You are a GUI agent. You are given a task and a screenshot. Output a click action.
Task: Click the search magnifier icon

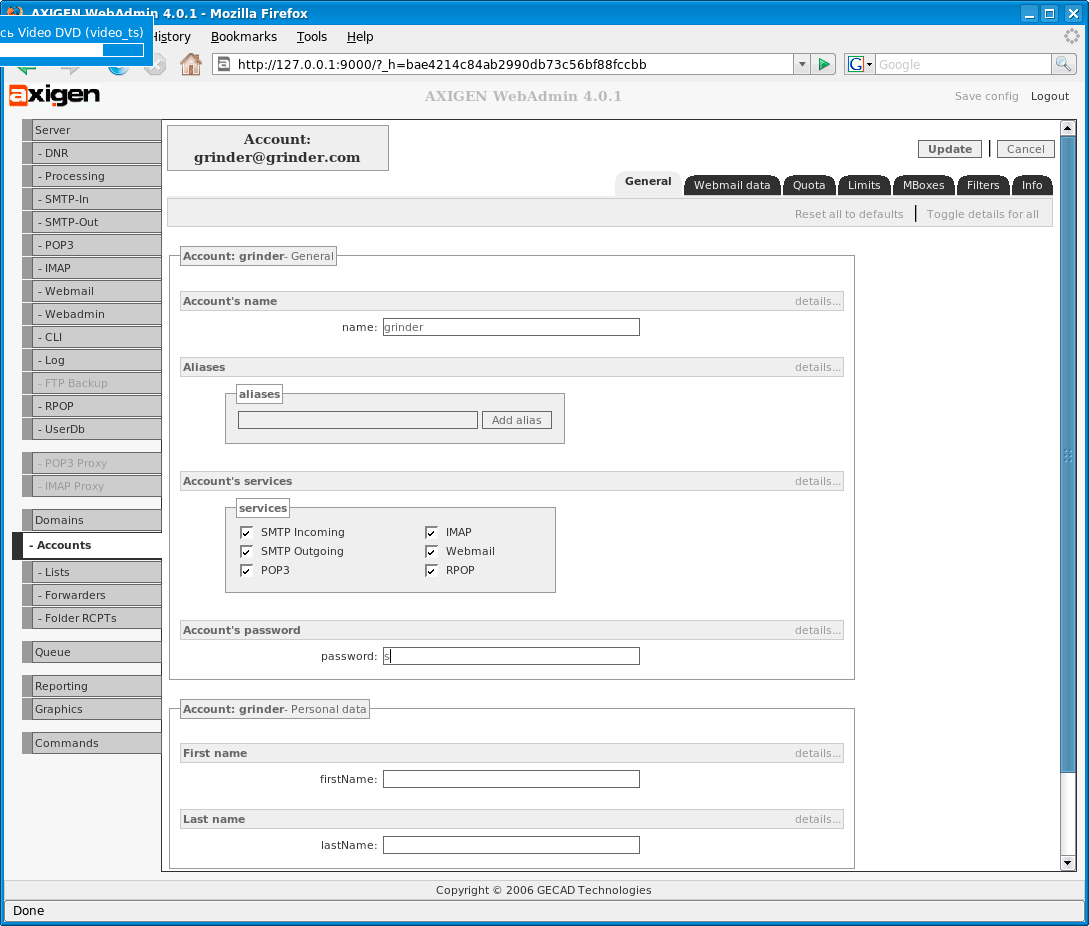(1063, 65)
